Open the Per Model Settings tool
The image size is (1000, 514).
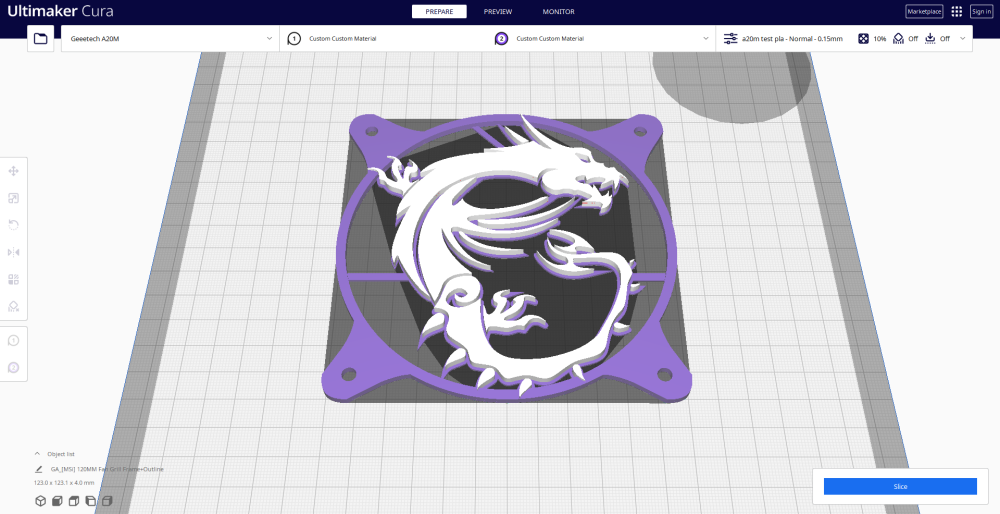click(13, 279)
